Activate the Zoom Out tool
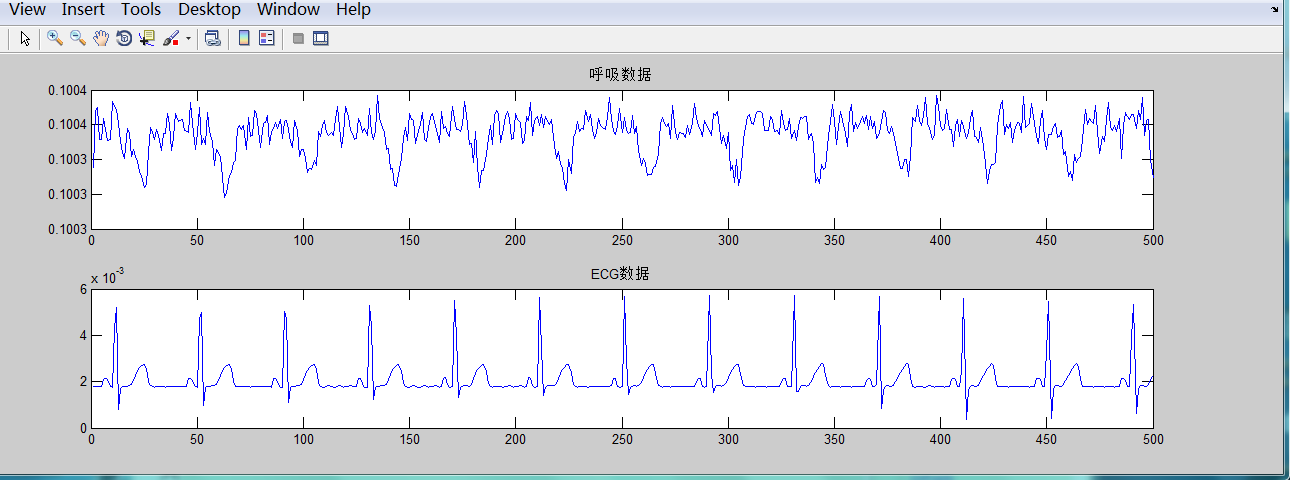 pos(77,39)
